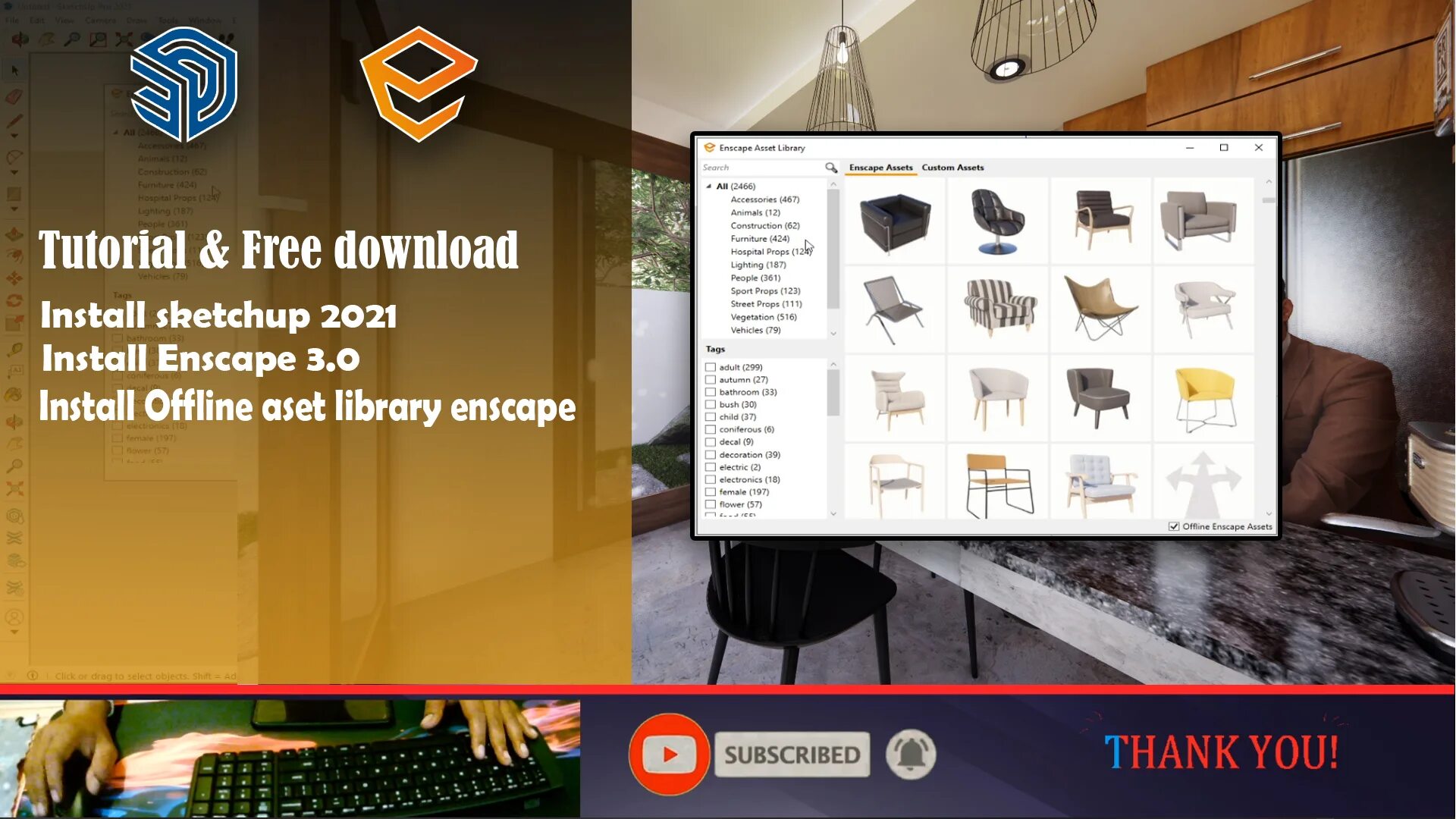1456x819 pixels.
Task: Select the dark grey tub armchair thumbnail
Action: tap(1101, 398)
